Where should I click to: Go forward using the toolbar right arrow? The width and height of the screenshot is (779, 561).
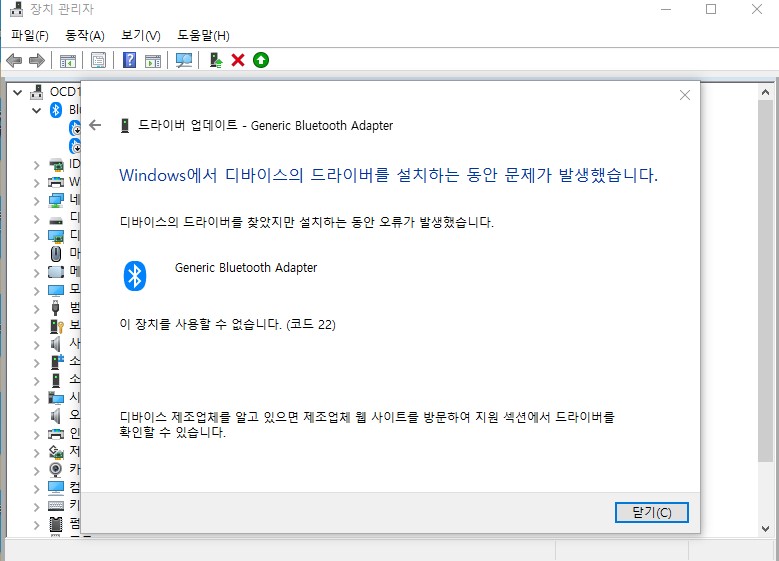[37, 61]
